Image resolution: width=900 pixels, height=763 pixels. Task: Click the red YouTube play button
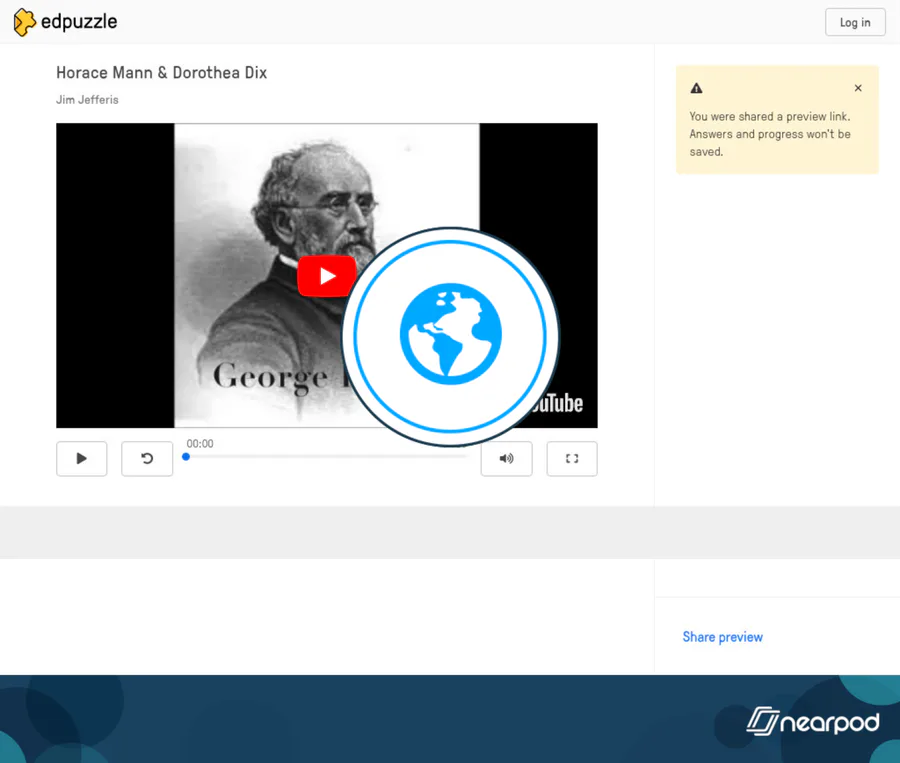pos(326,276)
